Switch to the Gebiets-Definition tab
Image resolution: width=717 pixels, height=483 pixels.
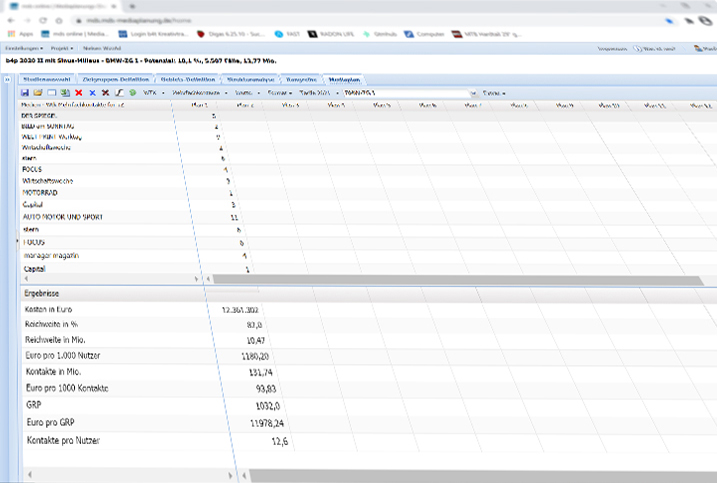(187, 80)
